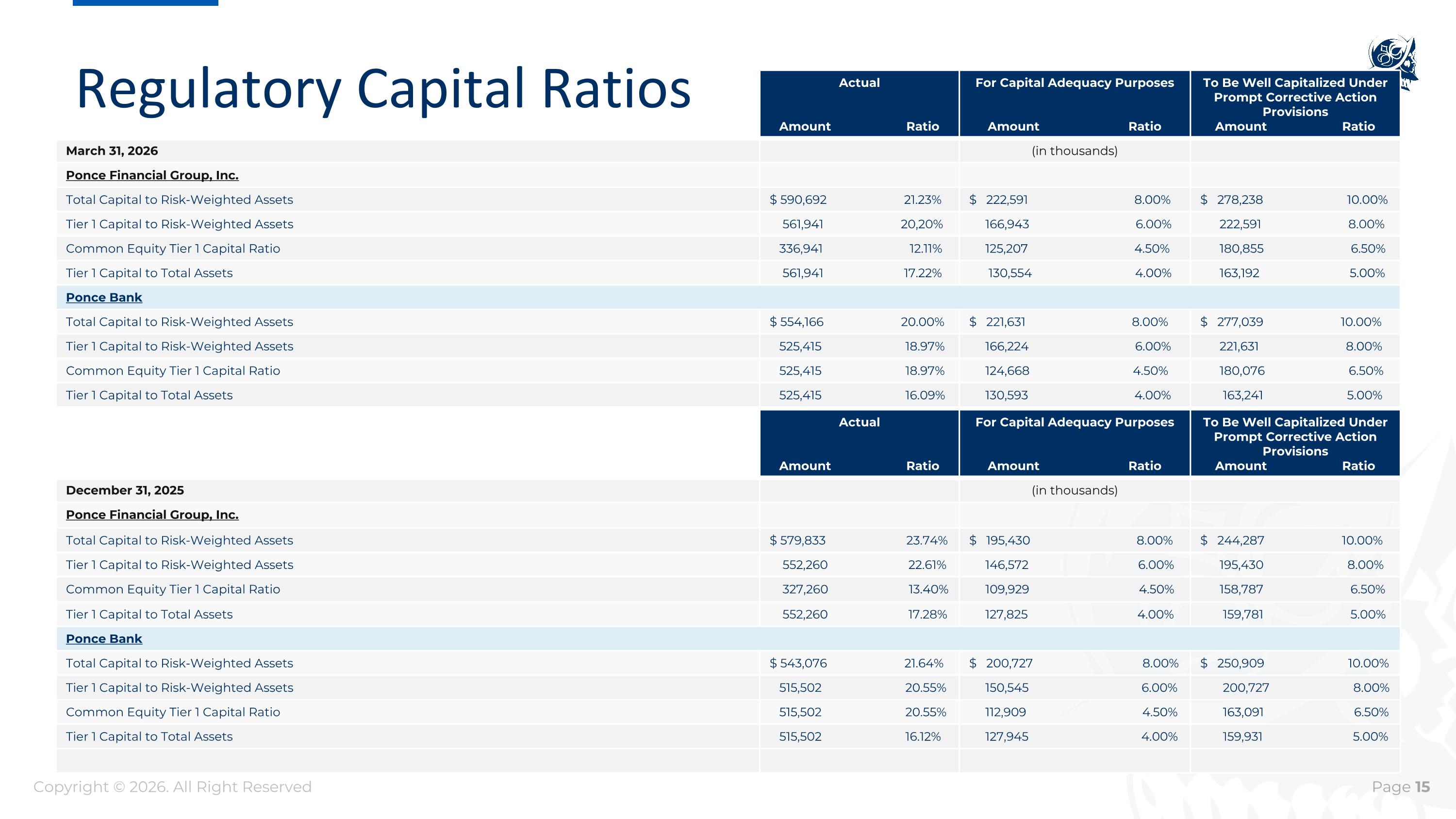1456x819 pixels.
Task: Select the amount '166,224'
Action: [x=1007, y=347]
